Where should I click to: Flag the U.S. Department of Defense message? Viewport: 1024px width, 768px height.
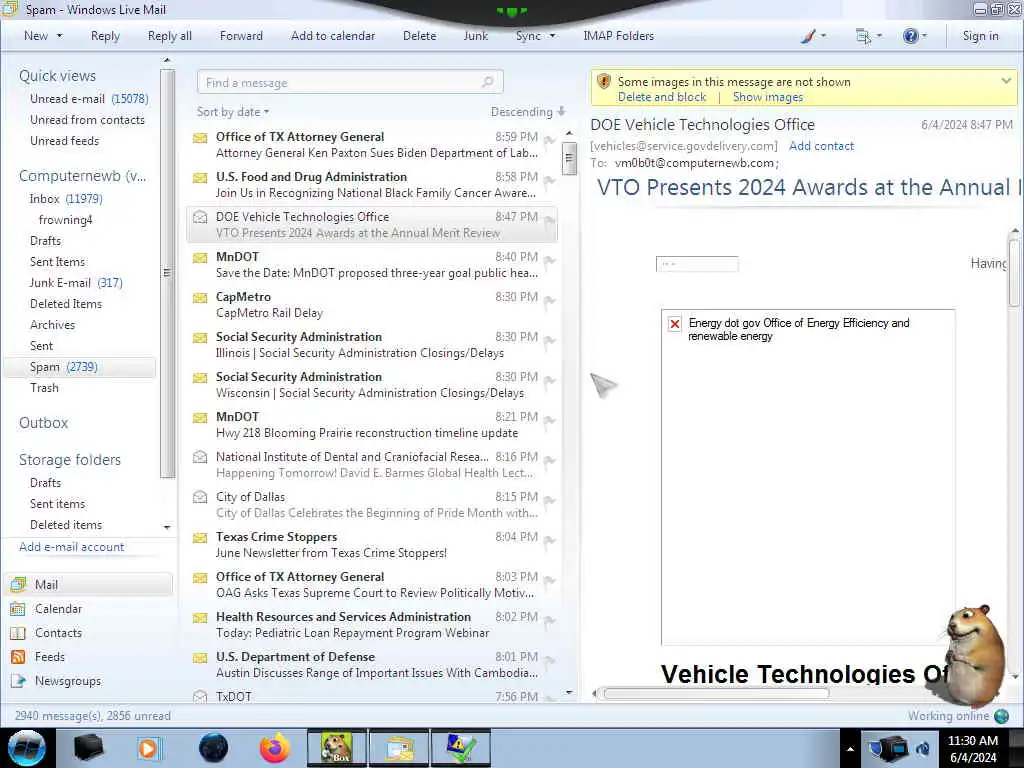[x=549, y=660]
